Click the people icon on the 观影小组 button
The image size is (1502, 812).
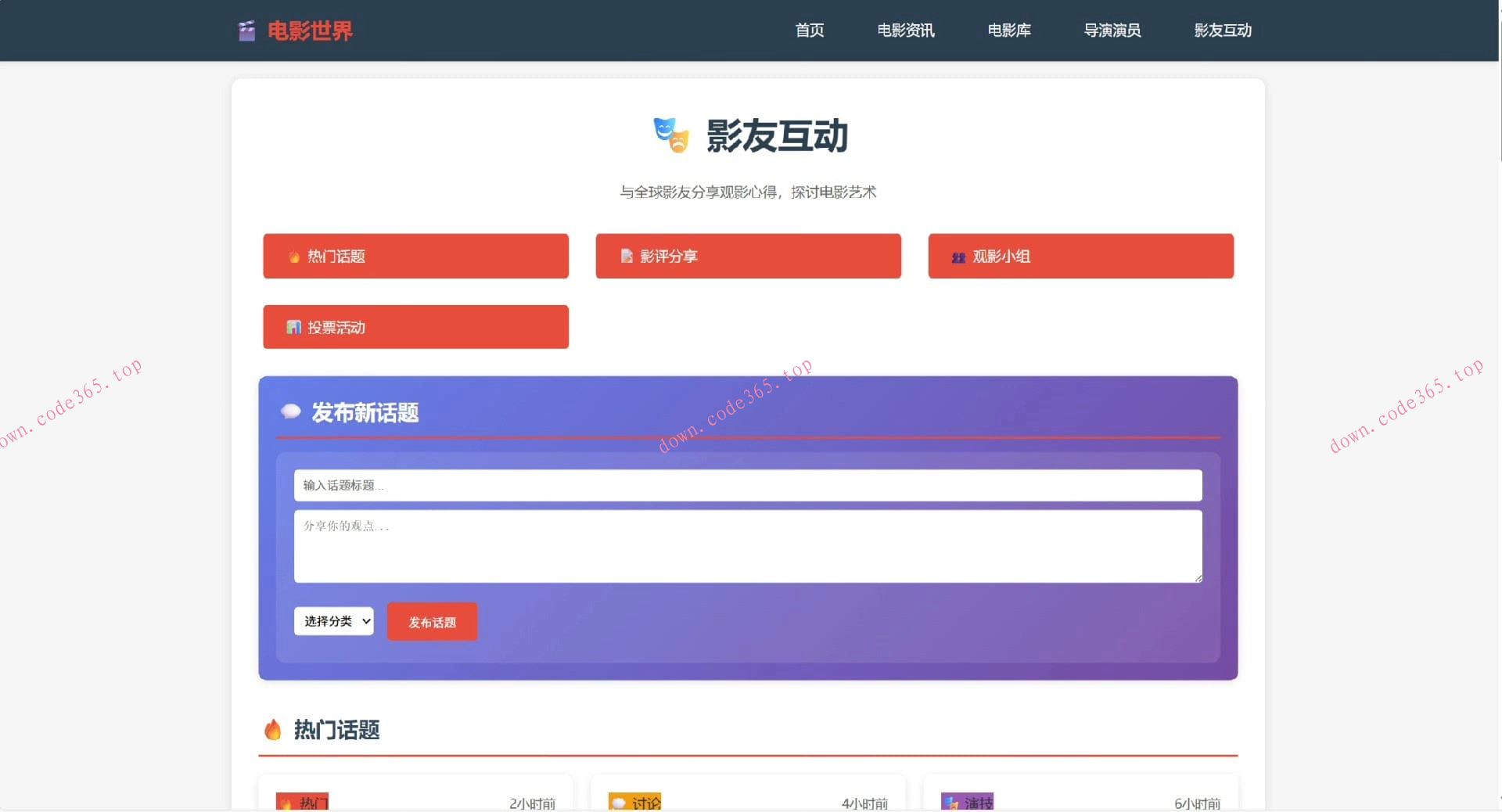click(958, 257)
